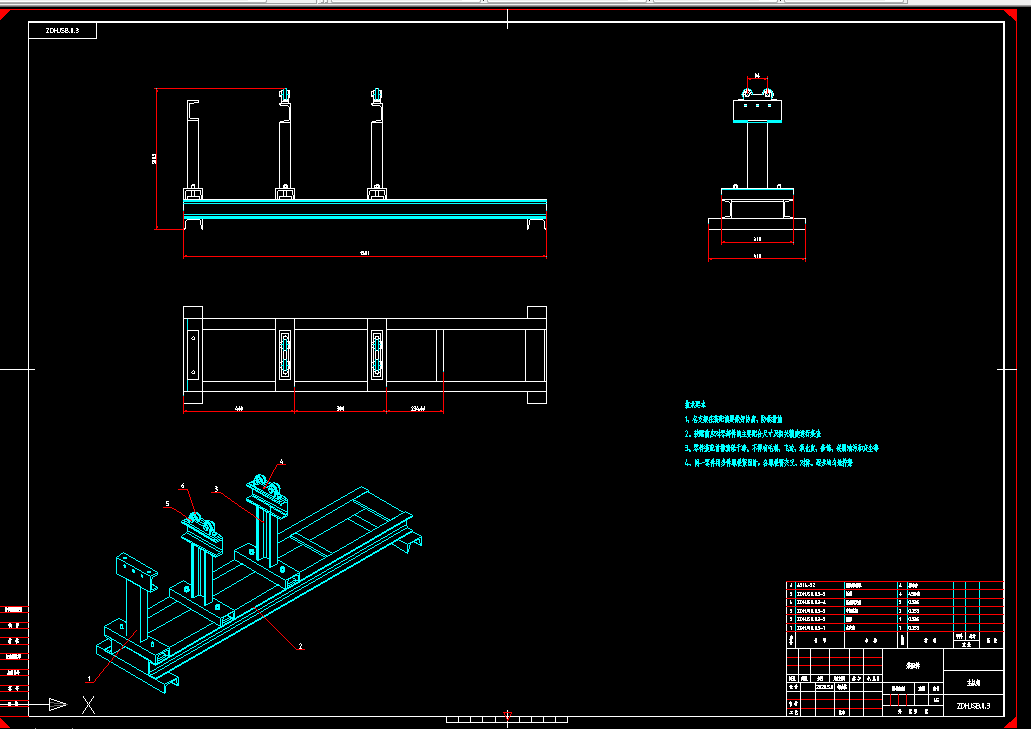Viewport: 1031px width, 729px height.
Task: Click the vertical height dimension of front view
Action: point(155,158)
